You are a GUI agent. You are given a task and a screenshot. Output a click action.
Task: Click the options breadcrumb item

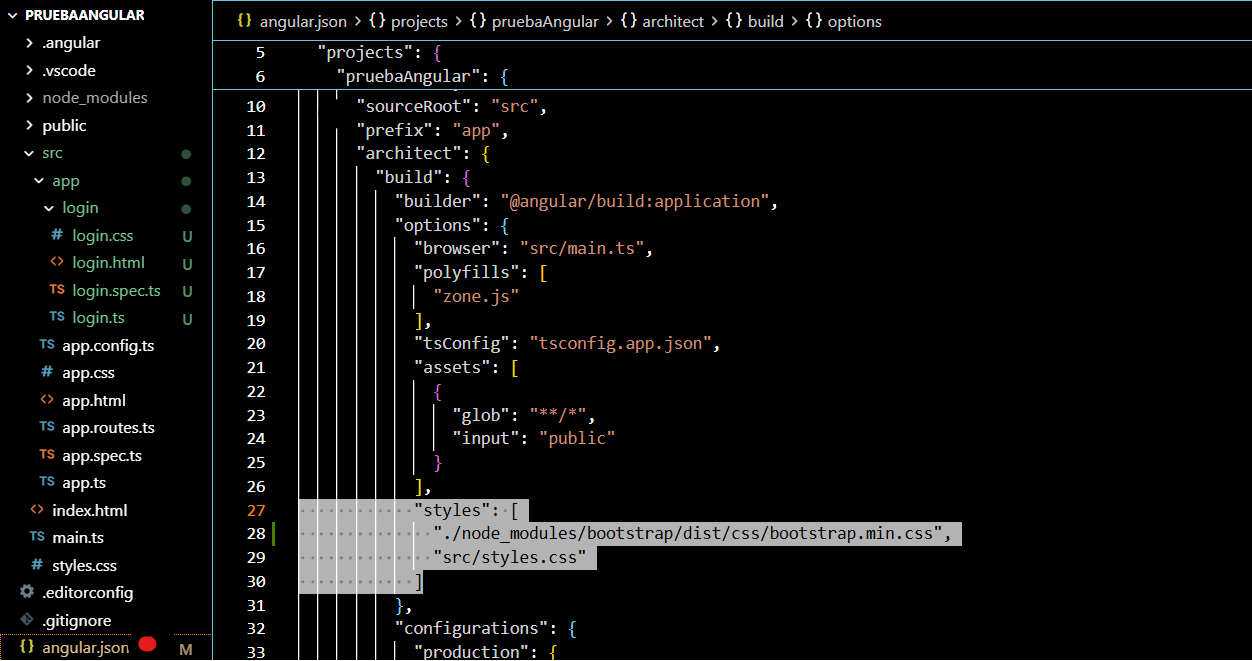tap(854, 21)
